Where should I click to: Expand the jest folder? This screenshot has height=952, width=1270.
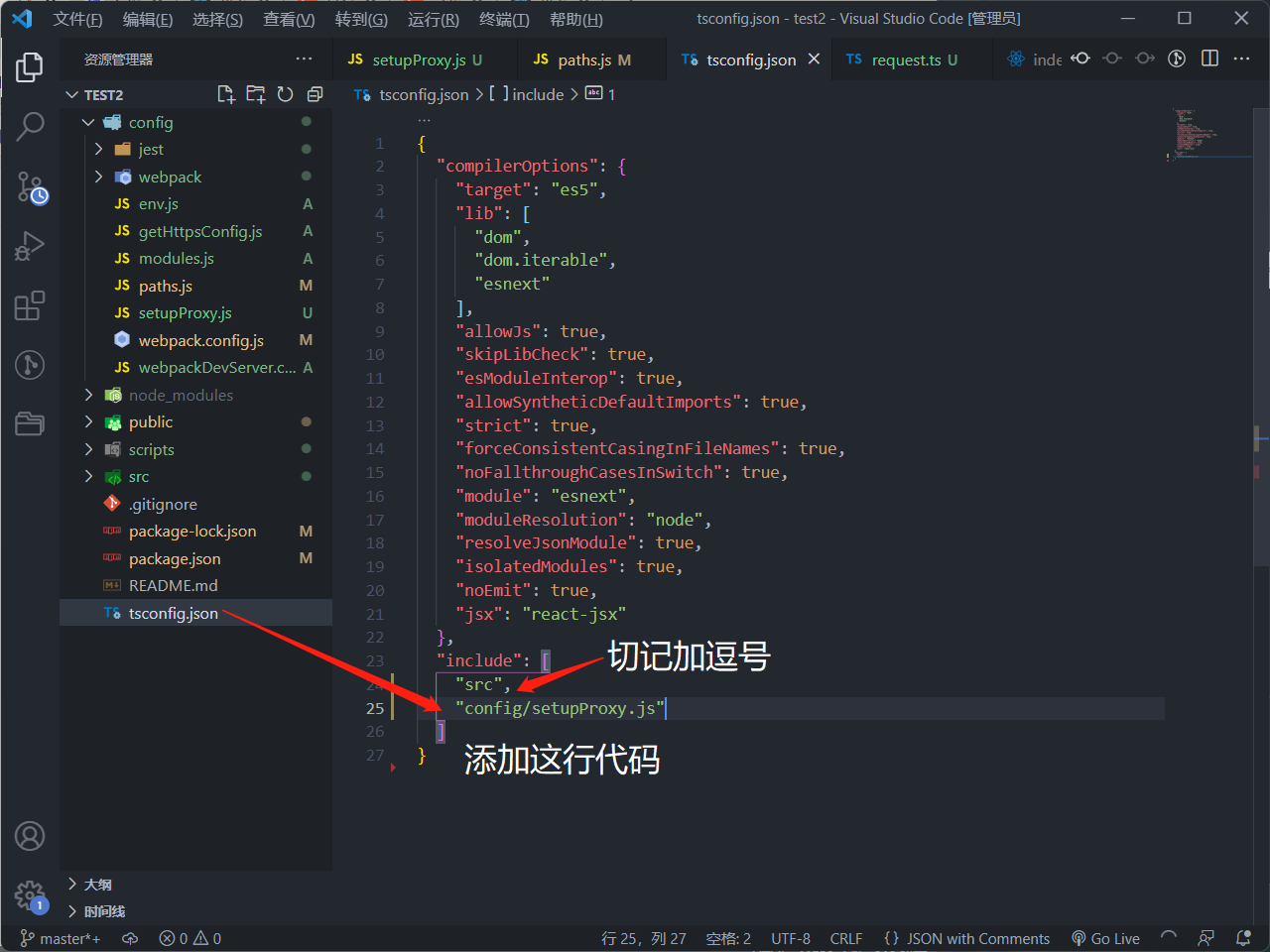(98, 149)
